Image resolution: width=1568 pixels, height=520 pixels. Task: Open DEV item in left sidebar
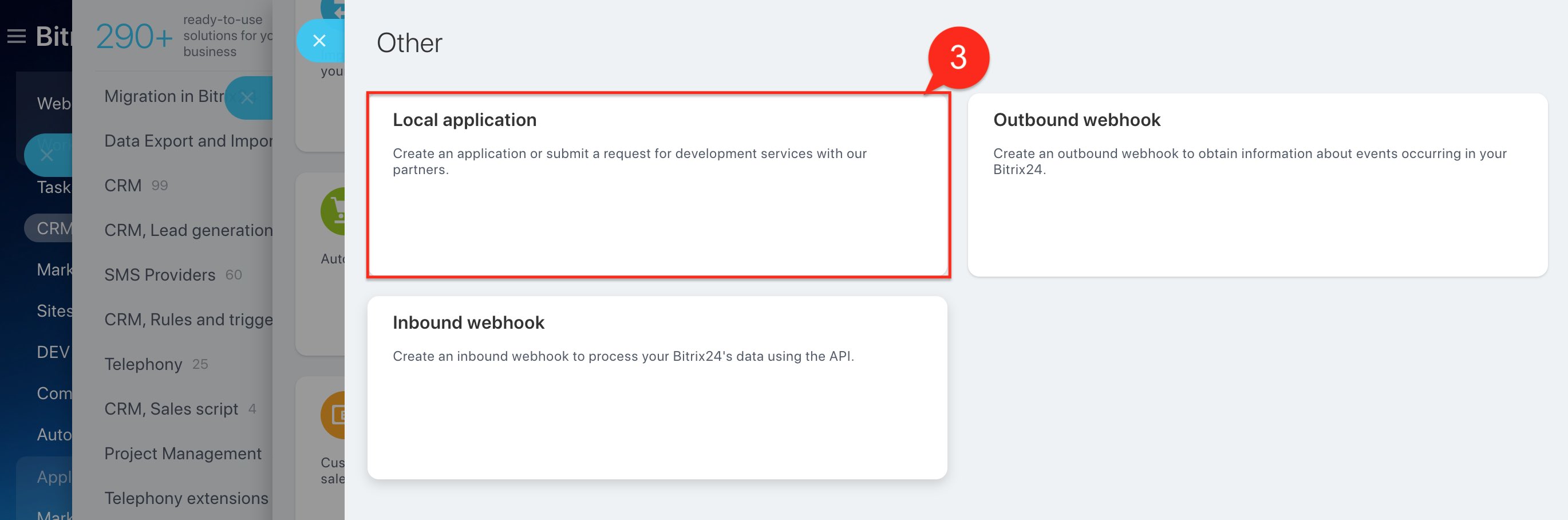pos(53,352)
